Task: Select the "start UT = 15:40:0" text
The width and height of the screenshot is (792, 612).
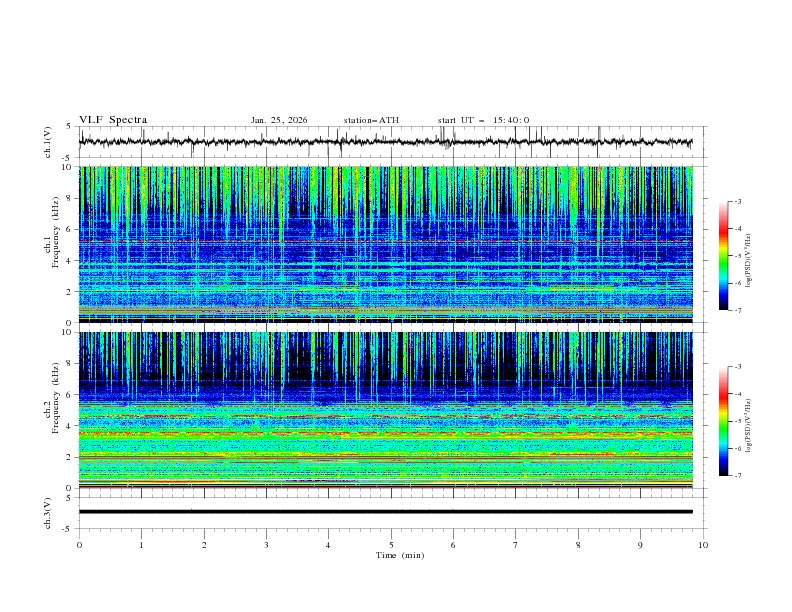Action: coord(483,120)
